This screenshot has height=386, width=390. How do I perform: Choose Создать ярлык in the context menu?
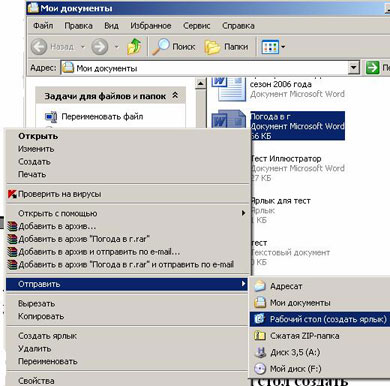point(128,336)
